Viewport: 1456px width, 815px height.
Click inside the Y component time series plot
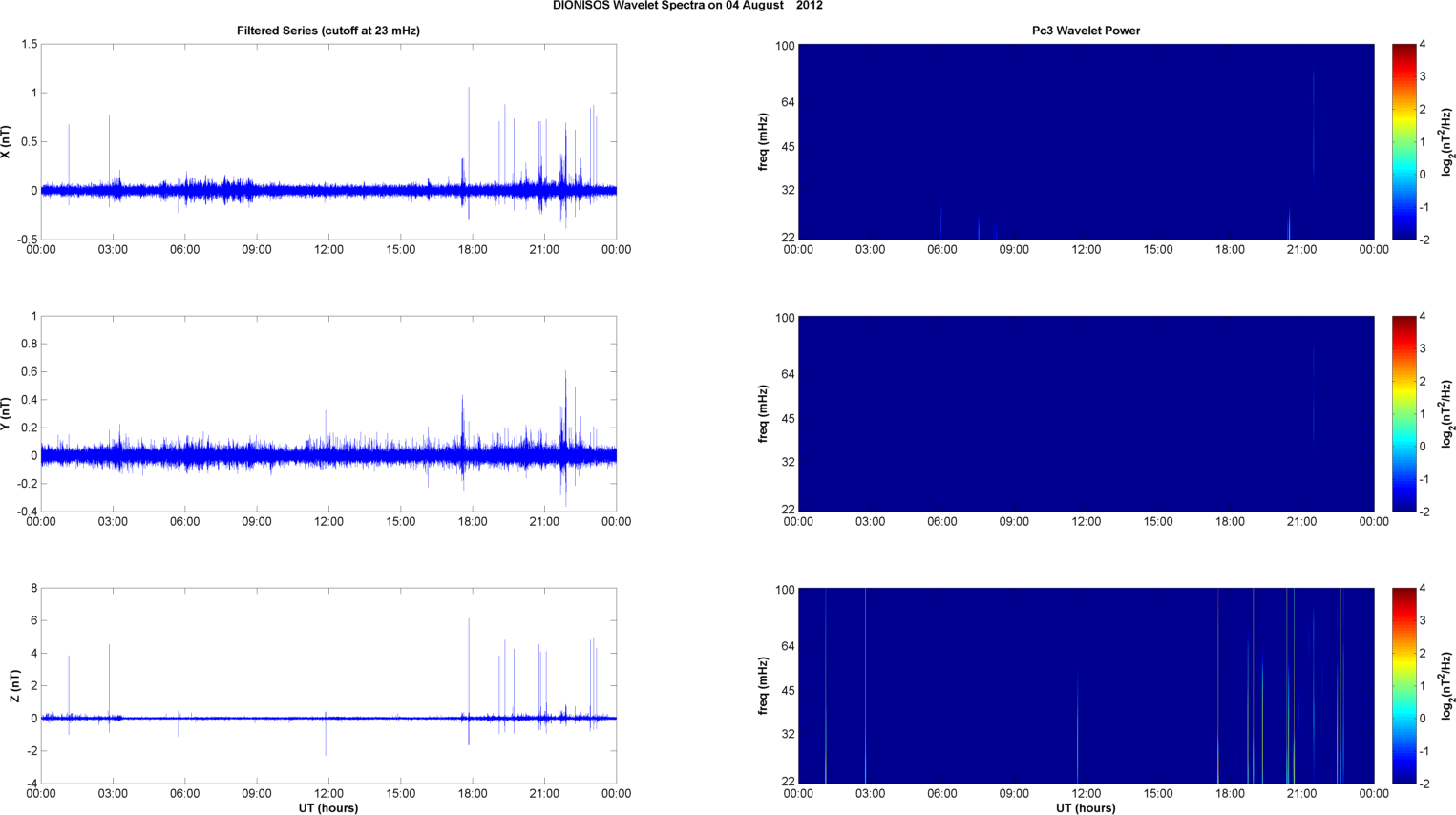point(328,413)
